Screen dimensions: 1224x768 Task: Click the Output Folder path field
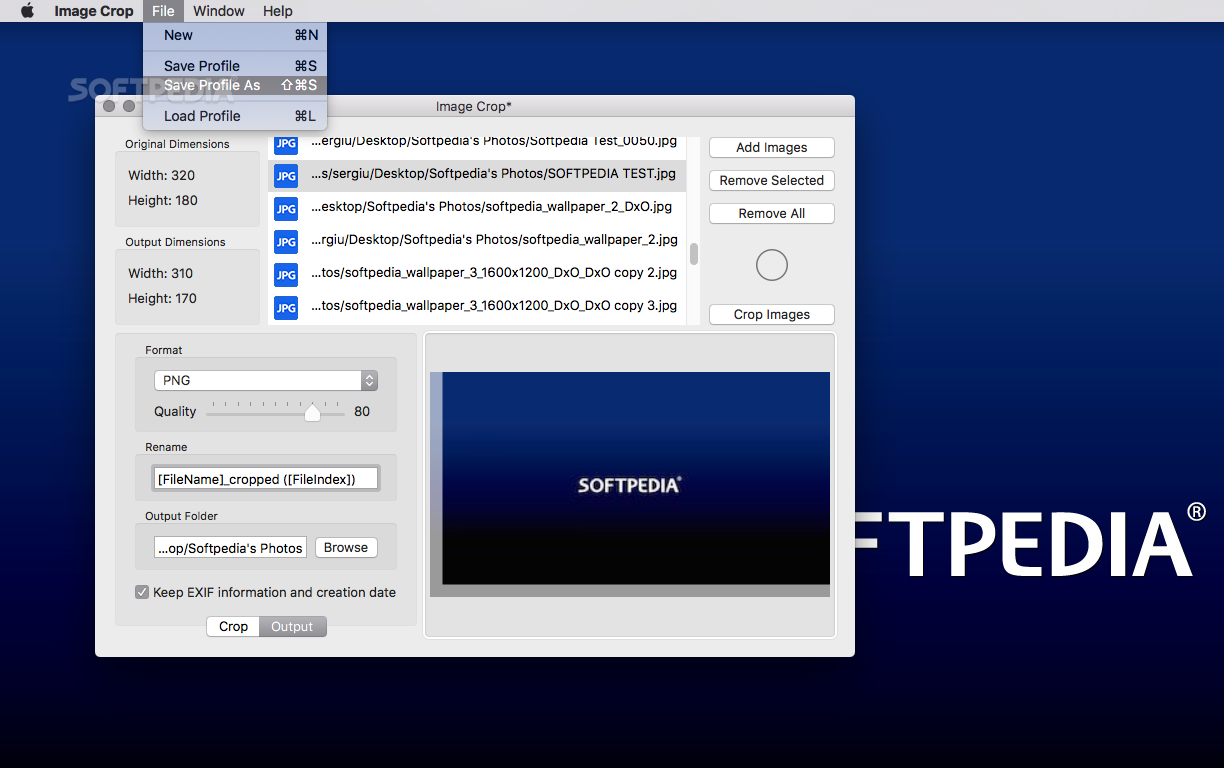click(231, 548)
